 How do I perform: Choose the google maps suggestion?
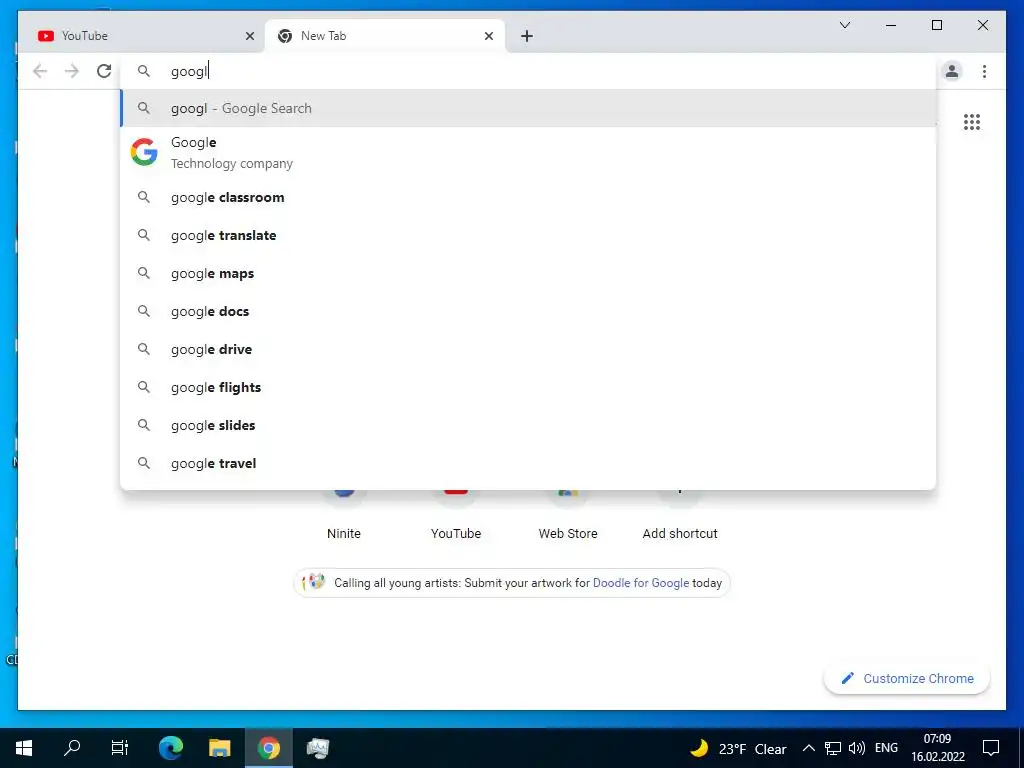click(528, 273)
